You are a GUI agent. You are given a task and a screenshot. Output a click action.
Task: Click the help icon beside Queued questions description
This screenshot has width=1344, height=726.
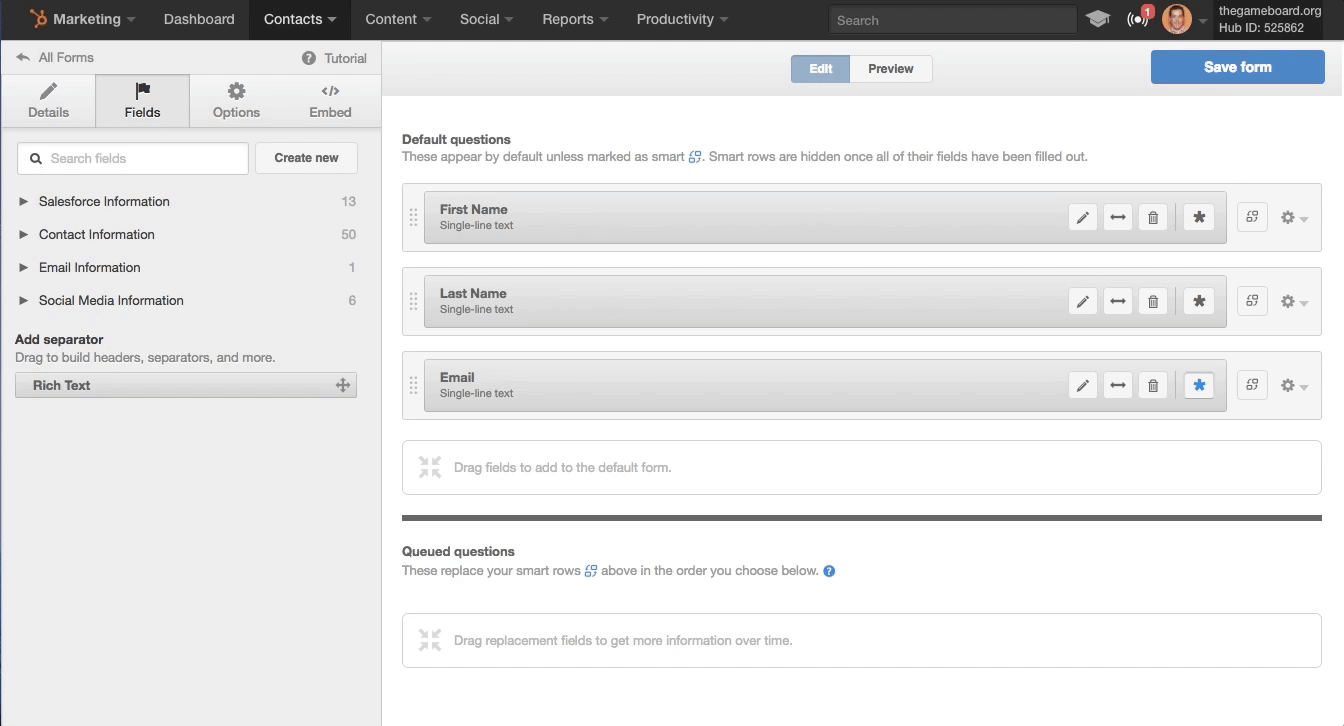click(x=829, y=571)
